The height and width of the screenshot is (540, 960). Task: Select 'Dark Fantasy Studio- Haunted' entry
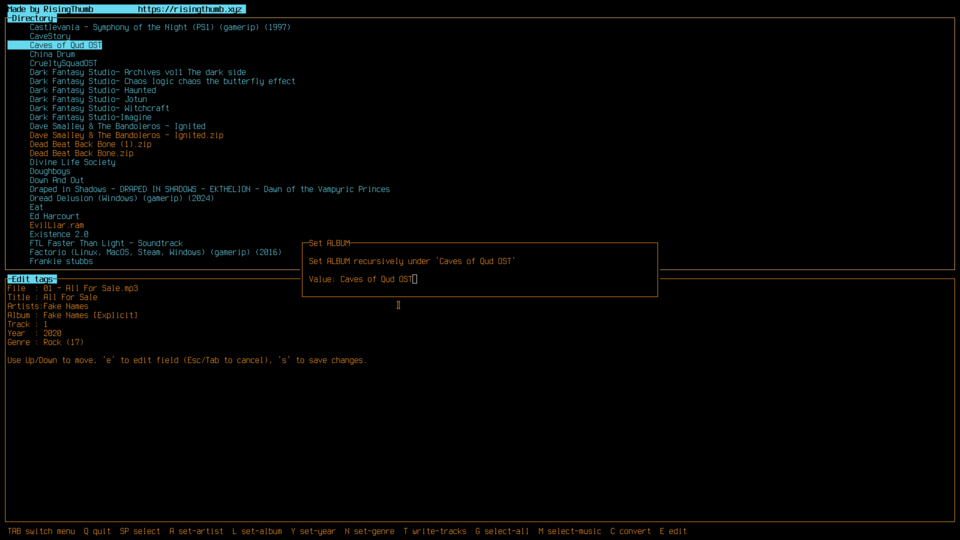pyautogui.click(x=92, y=90)
